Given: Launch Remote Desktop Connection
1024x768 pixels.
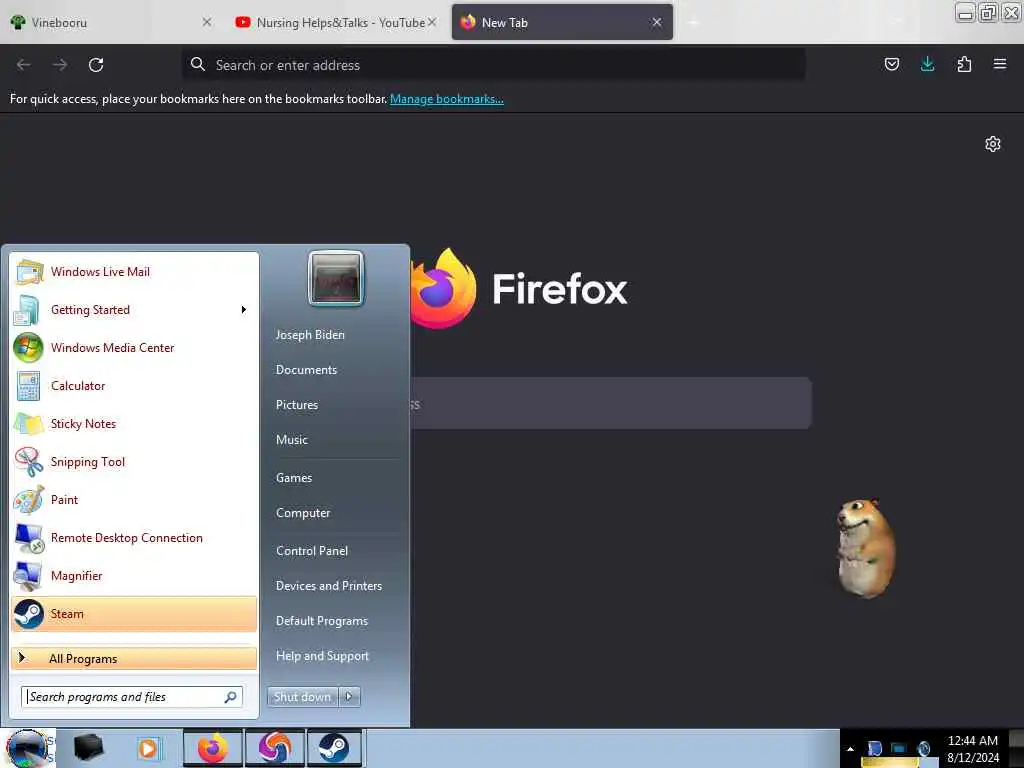Looking at the screenshot, I should tap(134, 537).
